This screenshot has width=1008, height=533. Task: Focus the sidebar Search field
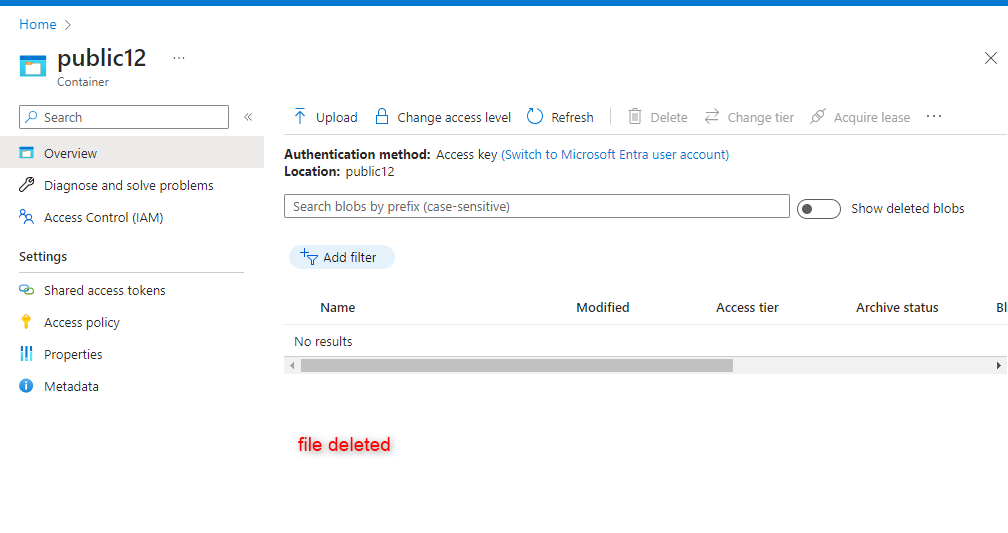tap(124, 117)
